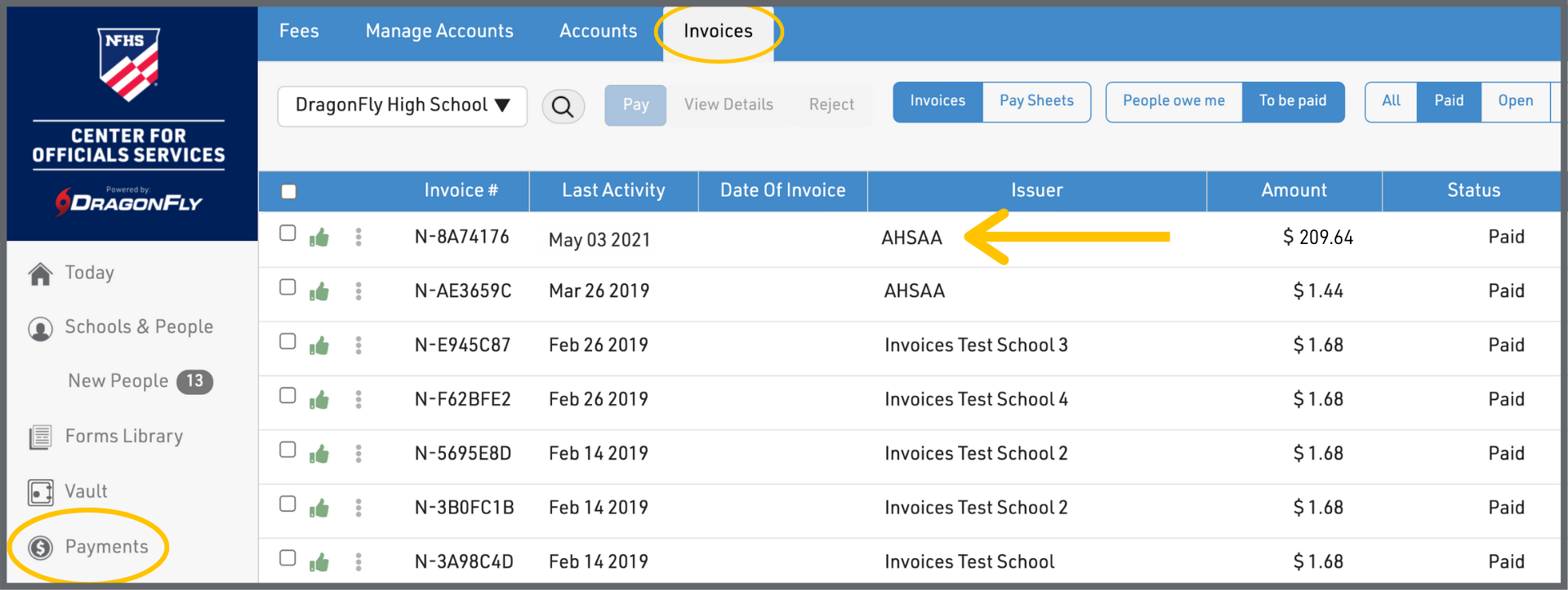Select checkbox for invoice N-5695E8D
Image resolution: width=1568 pixels, height=590 pixels.
[x=287, y=450]
